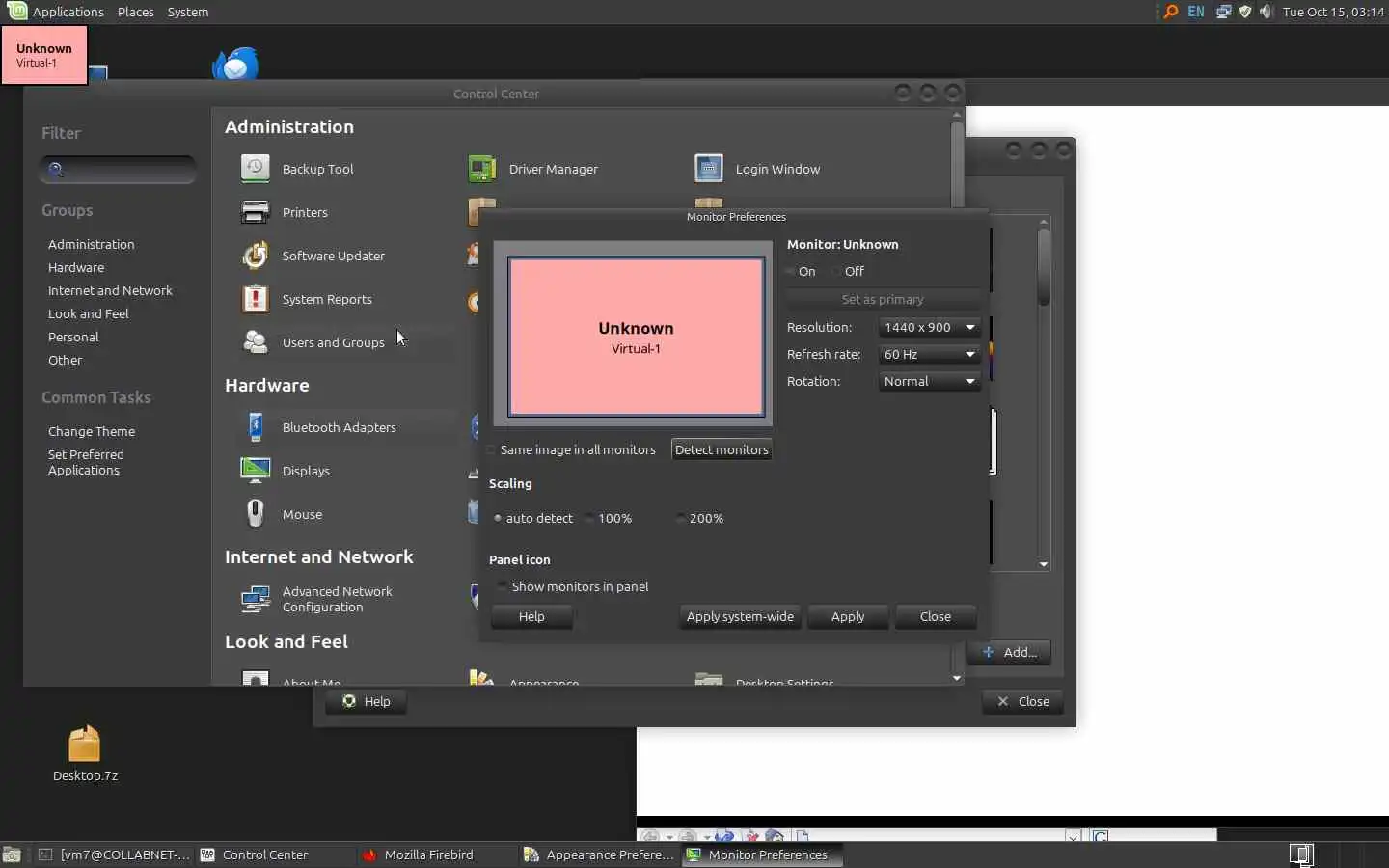Image resolution: width=1389 pixels, height=868 pixels.
Task: Open Bluetooth Adapters icon
Action: [x=255, y=427]
